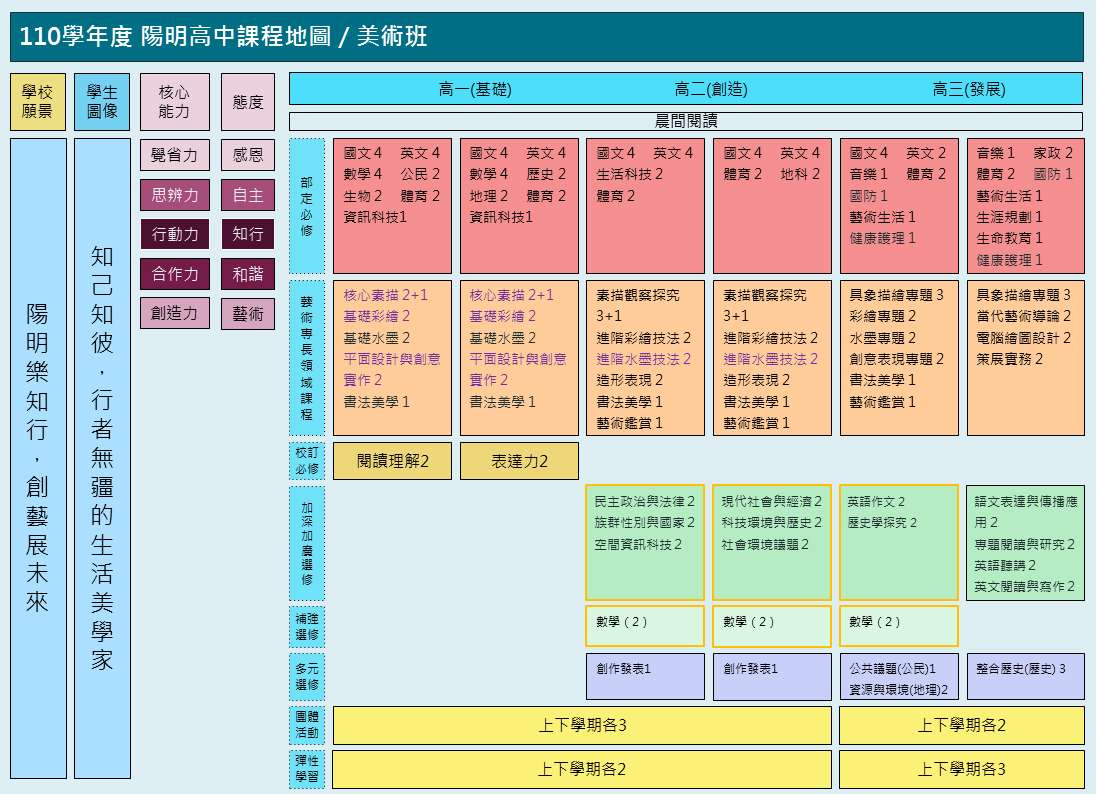Click 公共議題(公民)1 in 多元選修
This screenshot has height=794, width=1096.
[x=893, y=668]
